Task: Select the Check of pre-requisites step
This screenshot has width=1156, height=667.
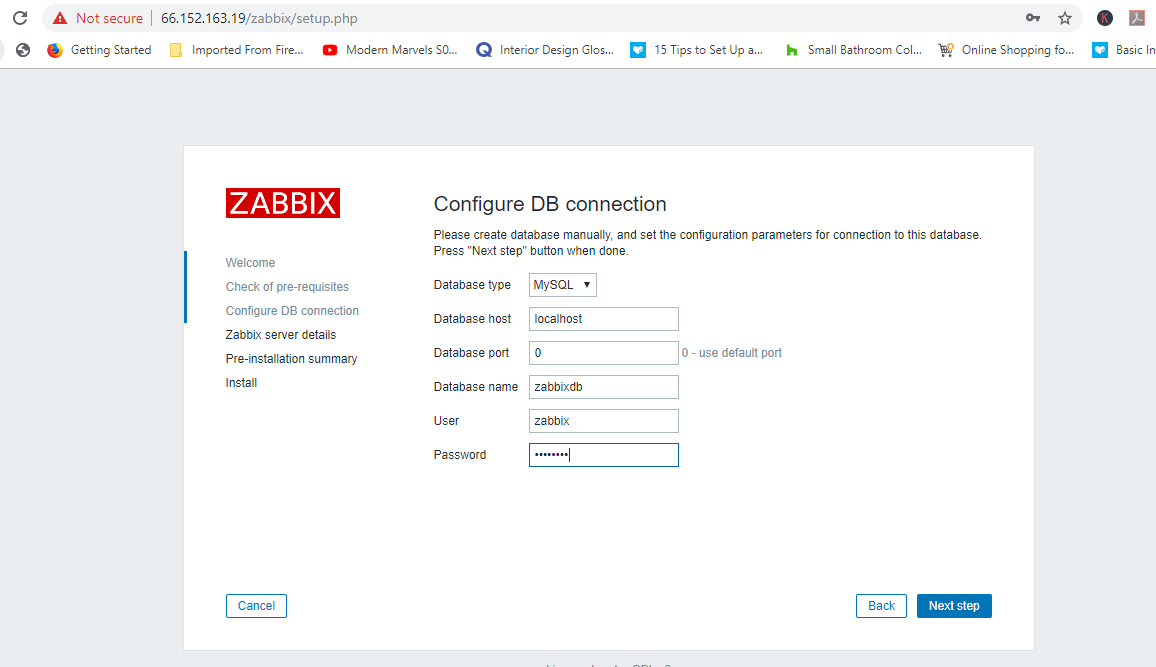Action: point(287,287)
